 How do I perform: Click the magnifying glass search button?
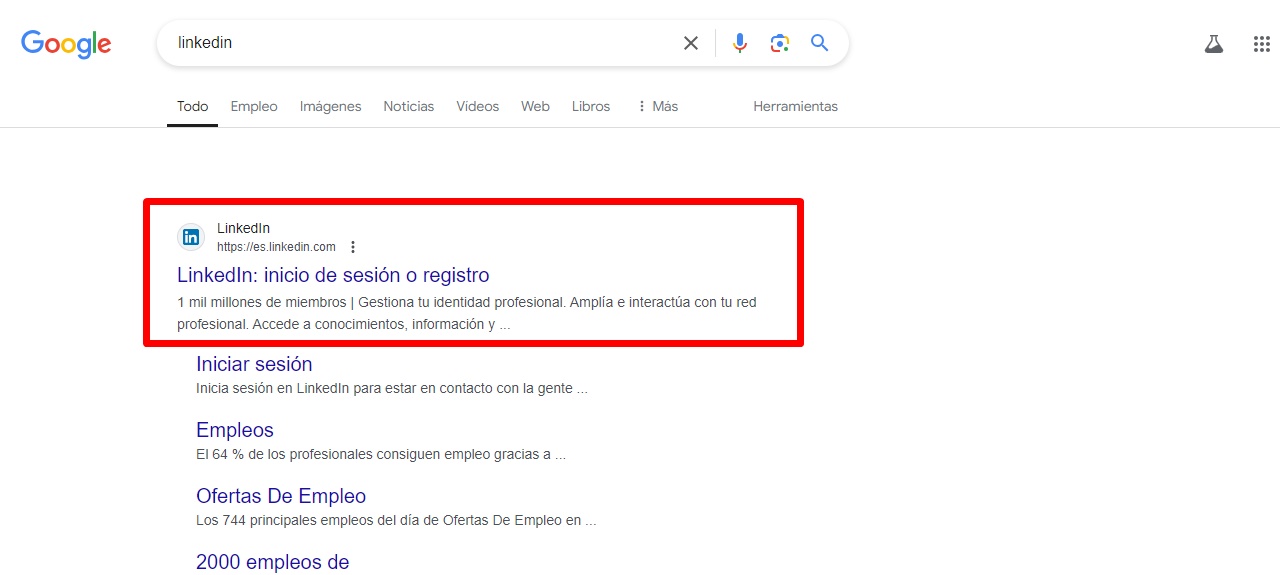820,43
